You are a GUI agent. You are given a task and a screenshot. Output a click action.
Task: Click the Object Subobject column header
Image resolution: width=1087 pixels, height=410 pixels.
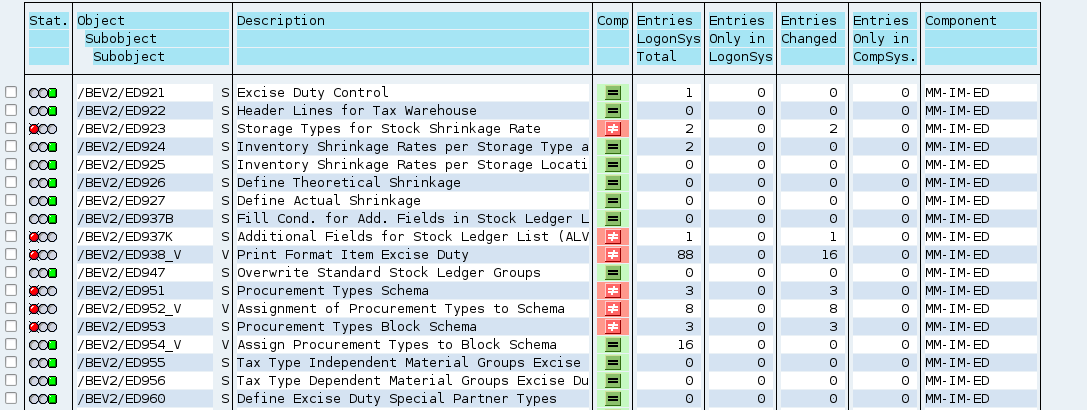pyautogui.click(x=153, y=39)
